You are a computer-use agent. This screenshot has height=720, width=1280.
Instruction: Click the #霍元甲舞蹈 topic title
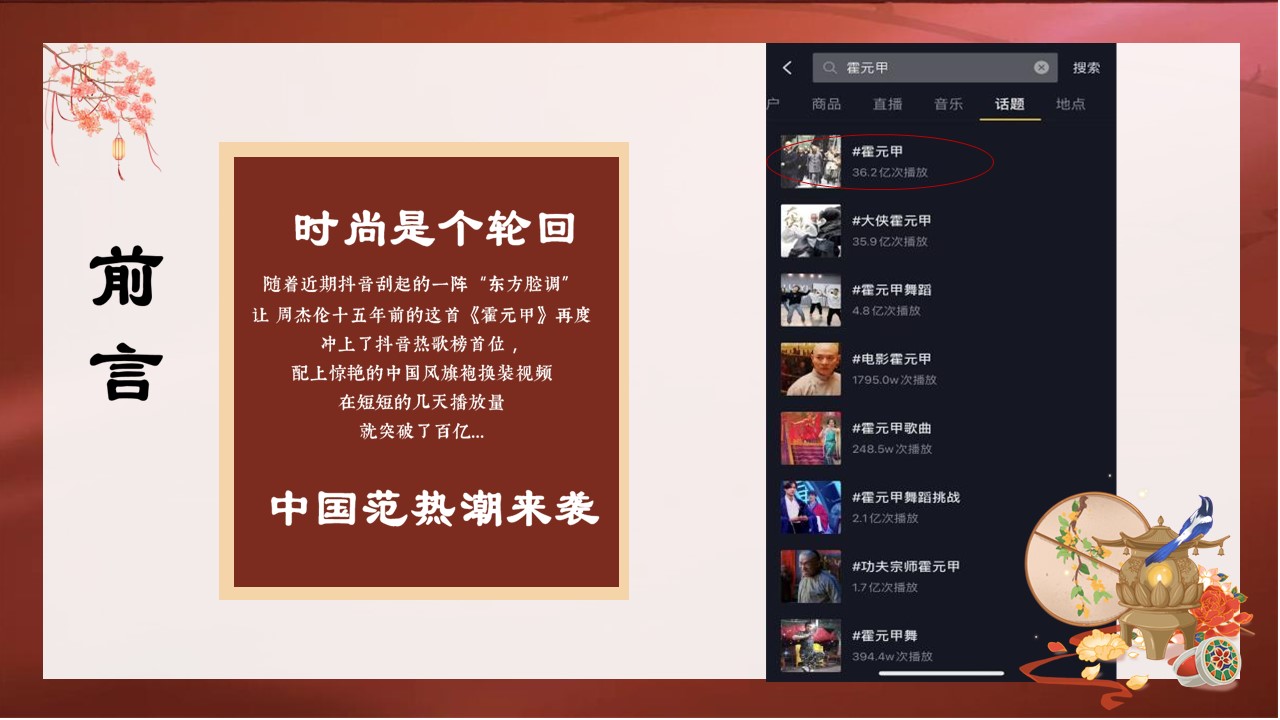point(892,290)
